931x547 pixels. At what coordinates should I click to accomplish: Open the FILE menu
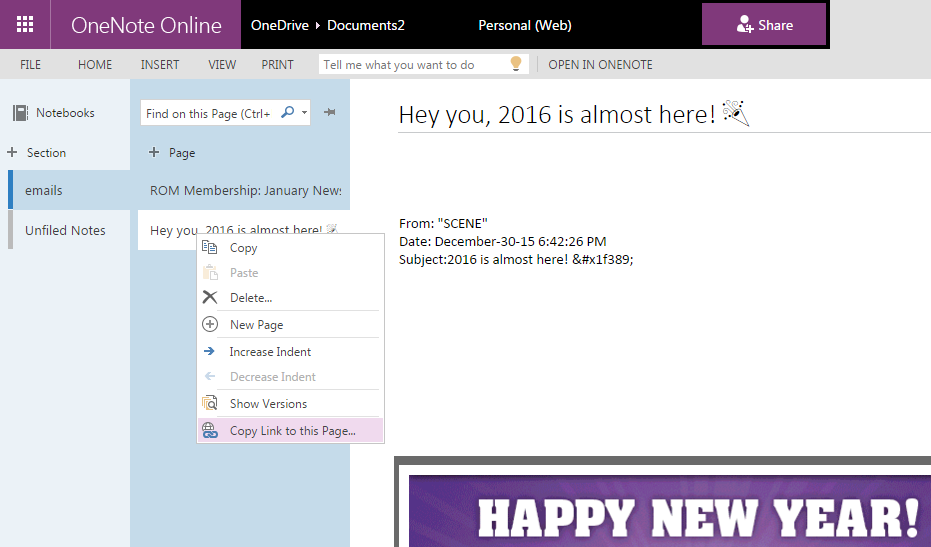30,64
